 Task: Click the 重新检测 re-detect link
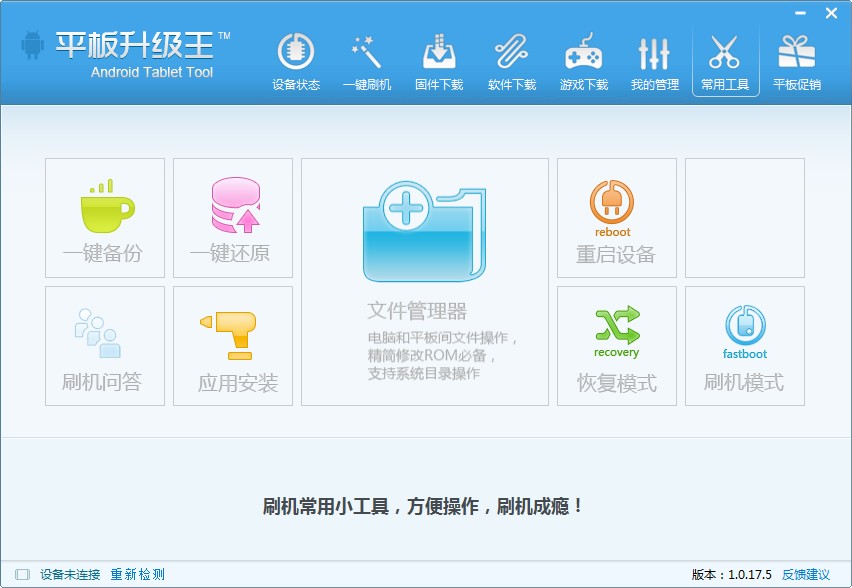(137, 574)
